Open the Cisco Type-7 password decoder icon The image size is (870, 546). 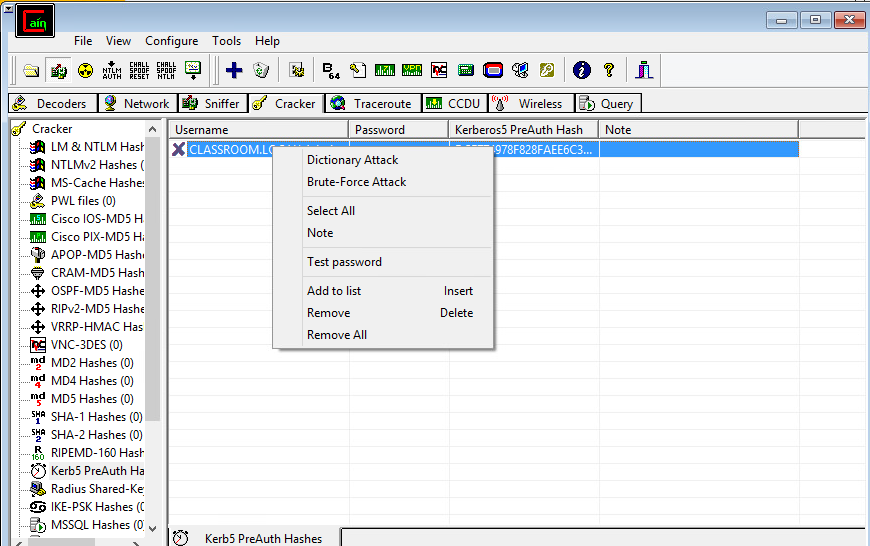(385, 70)
